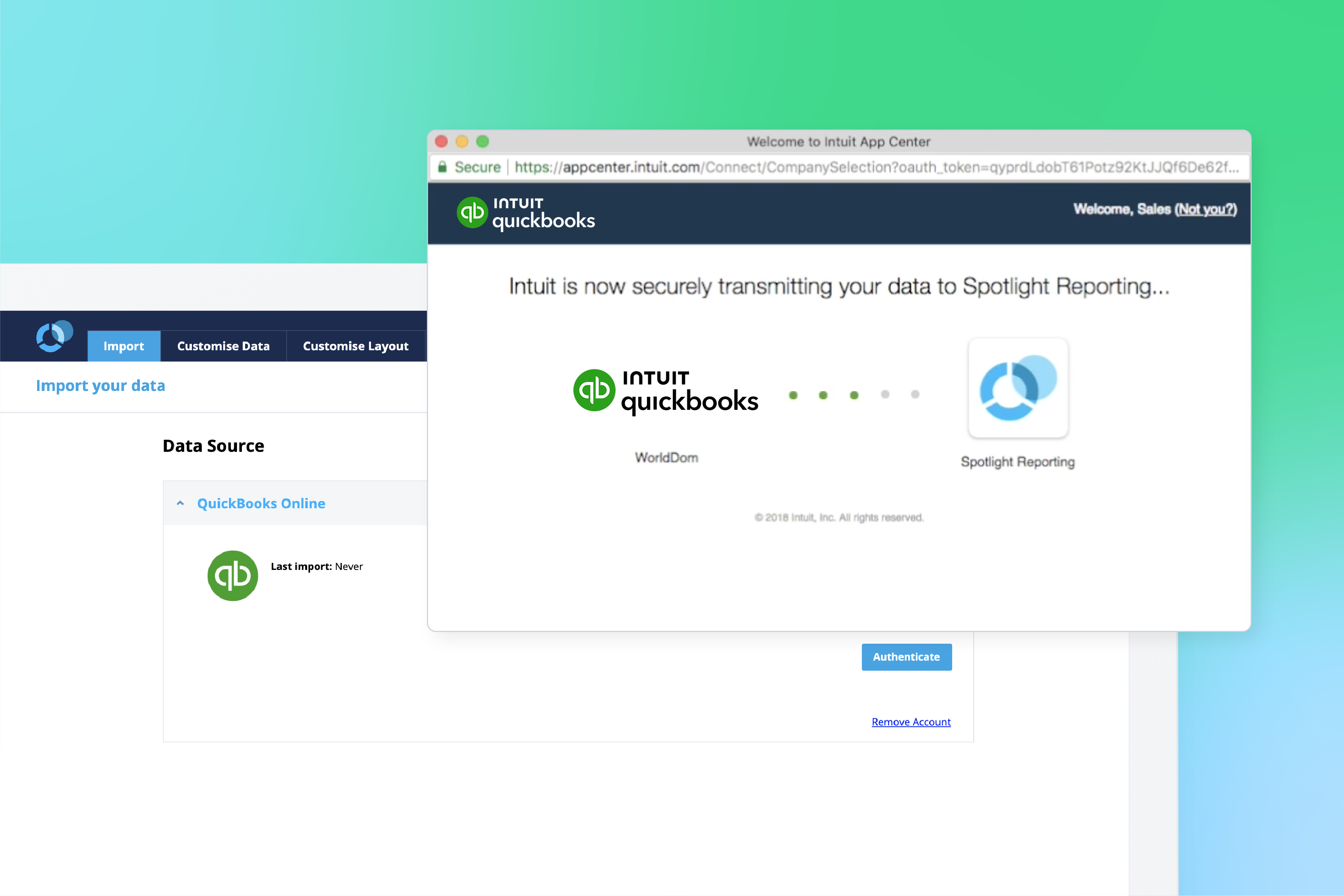
Task: Collapse the QuickBooks Online section chevron
Action: tap(181, 503)
